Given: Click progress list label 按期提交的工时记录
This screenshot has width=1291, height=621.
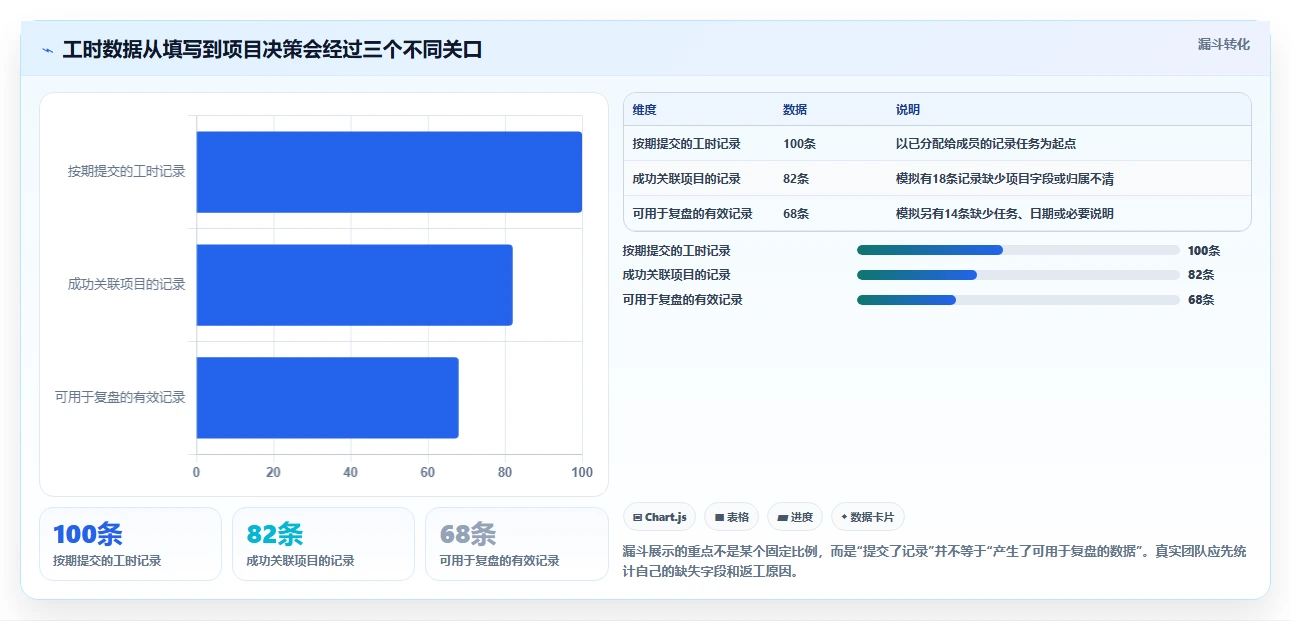Looking at the screenshot, I should (x=677, y=251).
